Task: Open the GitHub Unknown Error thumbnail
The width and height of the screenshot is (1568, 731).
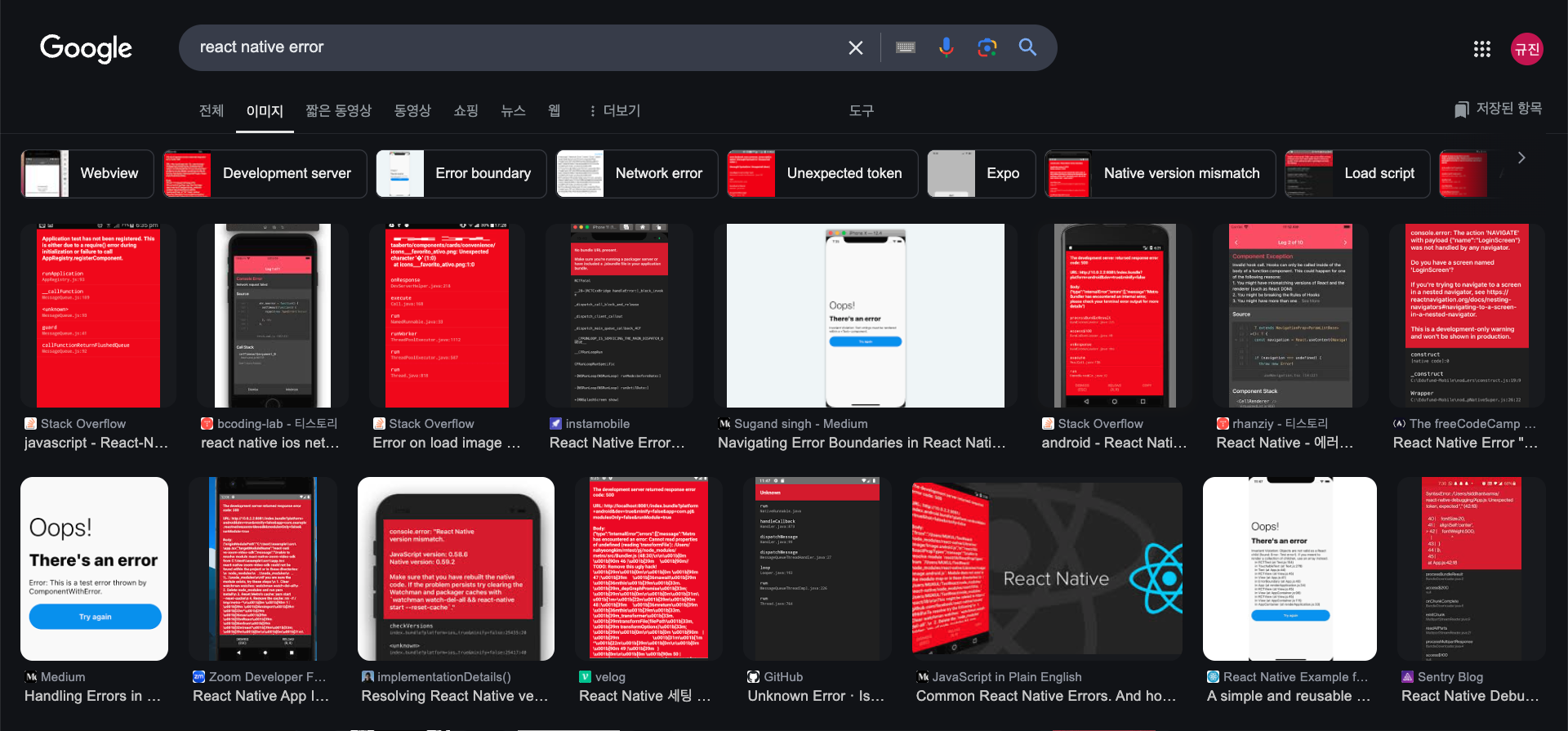Action: click(817, 568)
